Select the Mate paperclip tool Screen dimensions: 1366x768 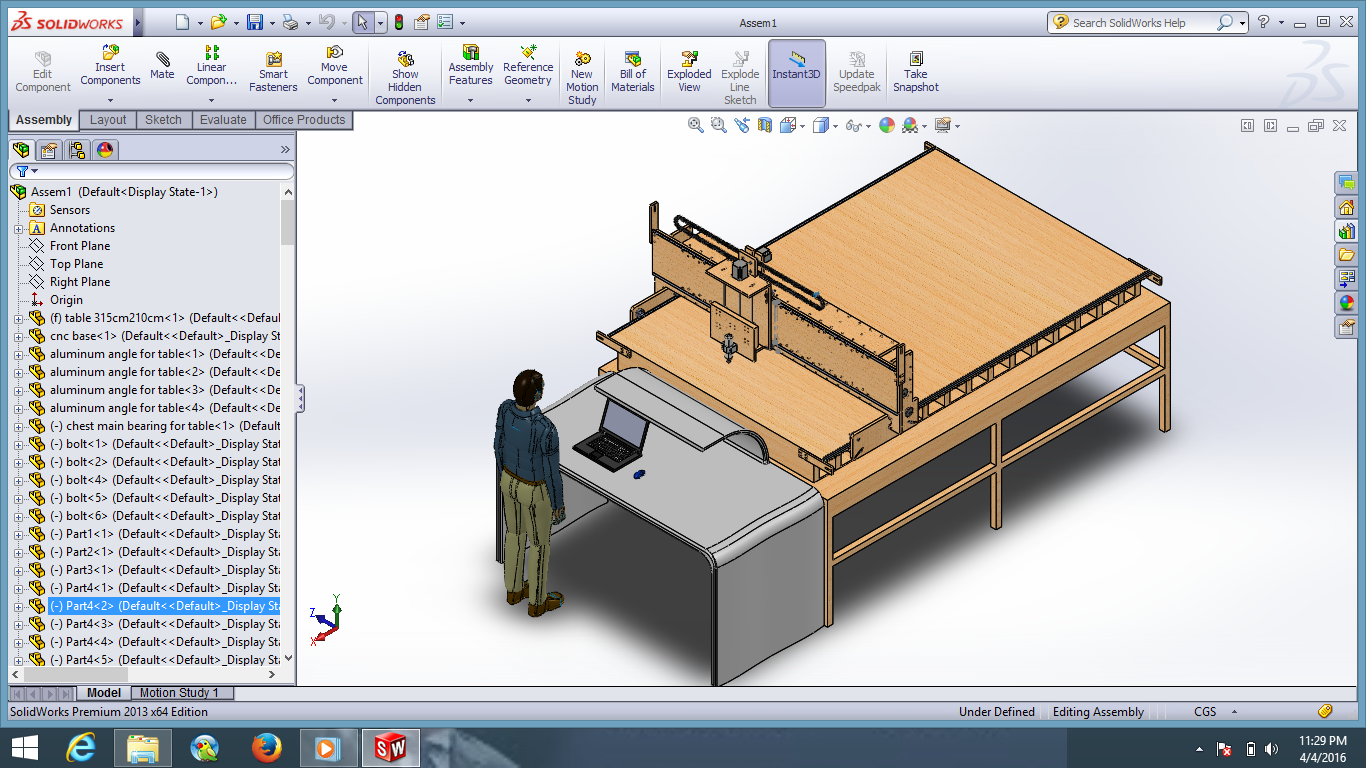pyautogui.click(x=162, y=64)
